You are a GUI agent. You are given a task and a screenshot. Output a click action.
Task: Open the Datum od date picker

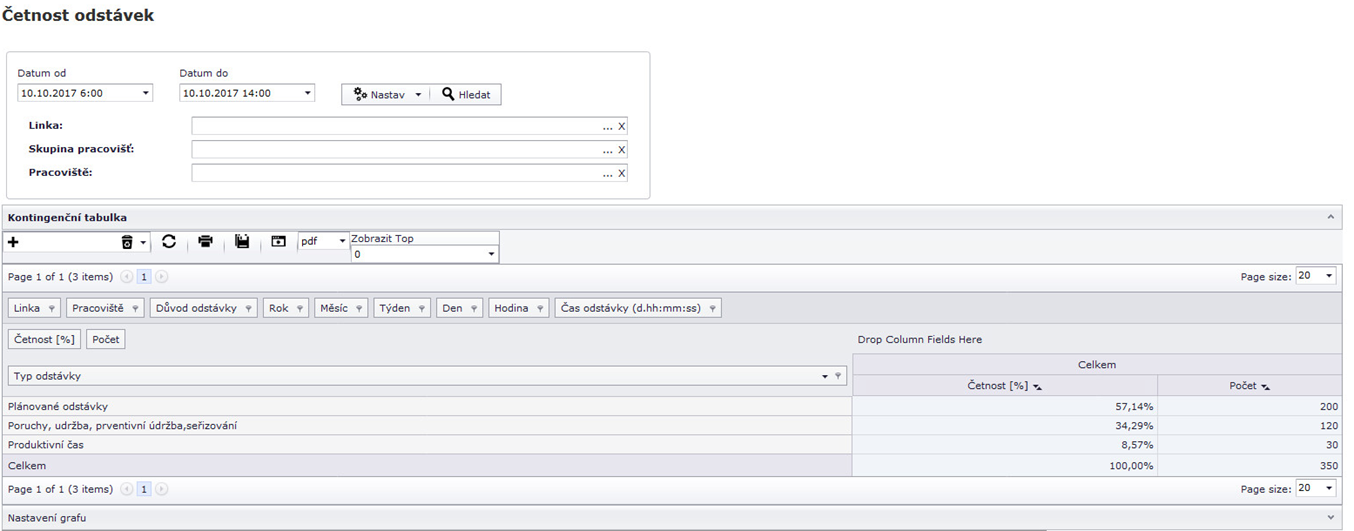146,93
